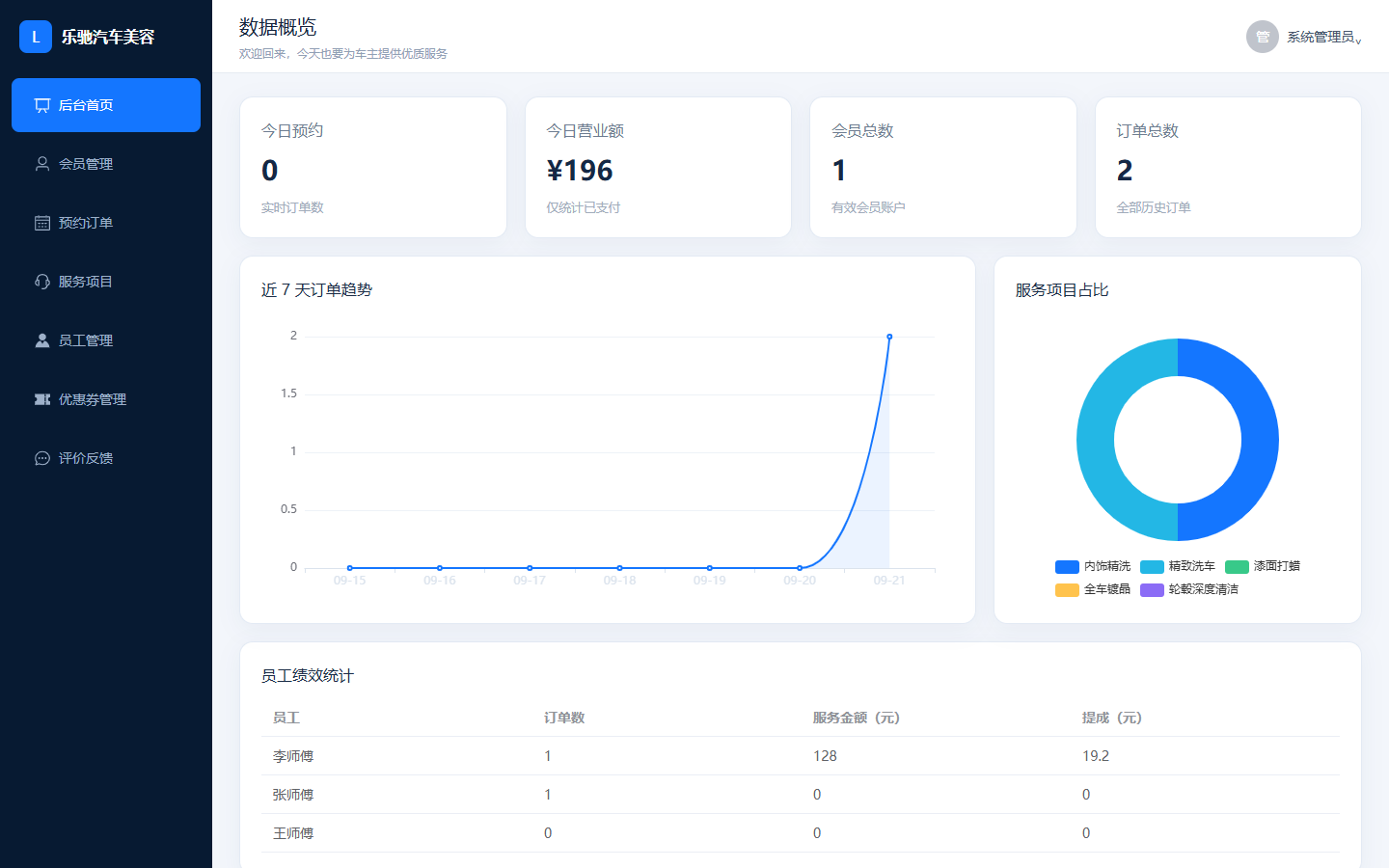The image size is (1389, 868).
Task: Click 李师傅 row in performance table
Action: coord(800,756)
